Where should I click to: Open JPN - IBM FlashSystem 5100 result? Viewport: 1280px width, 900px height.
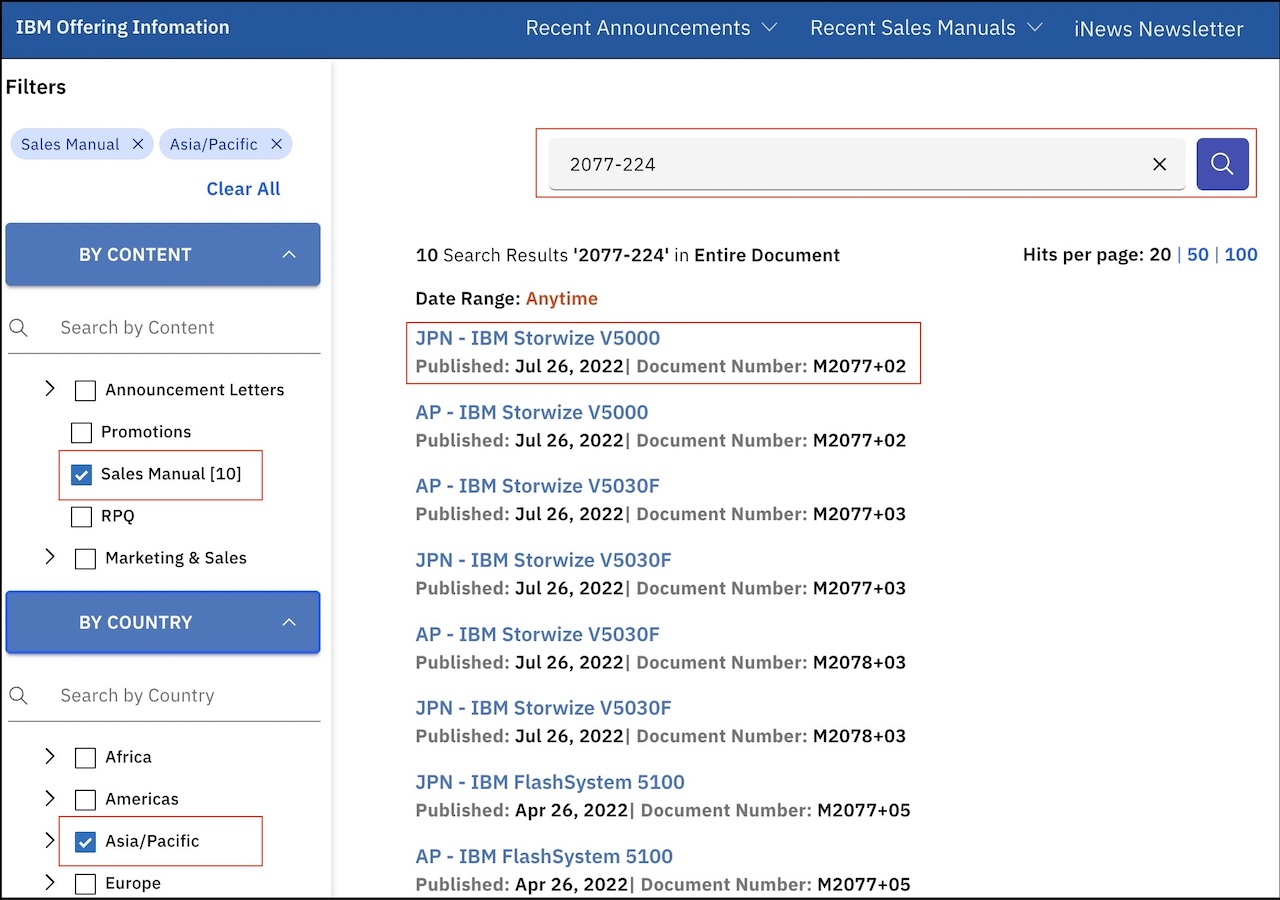[x=550, y=782]
